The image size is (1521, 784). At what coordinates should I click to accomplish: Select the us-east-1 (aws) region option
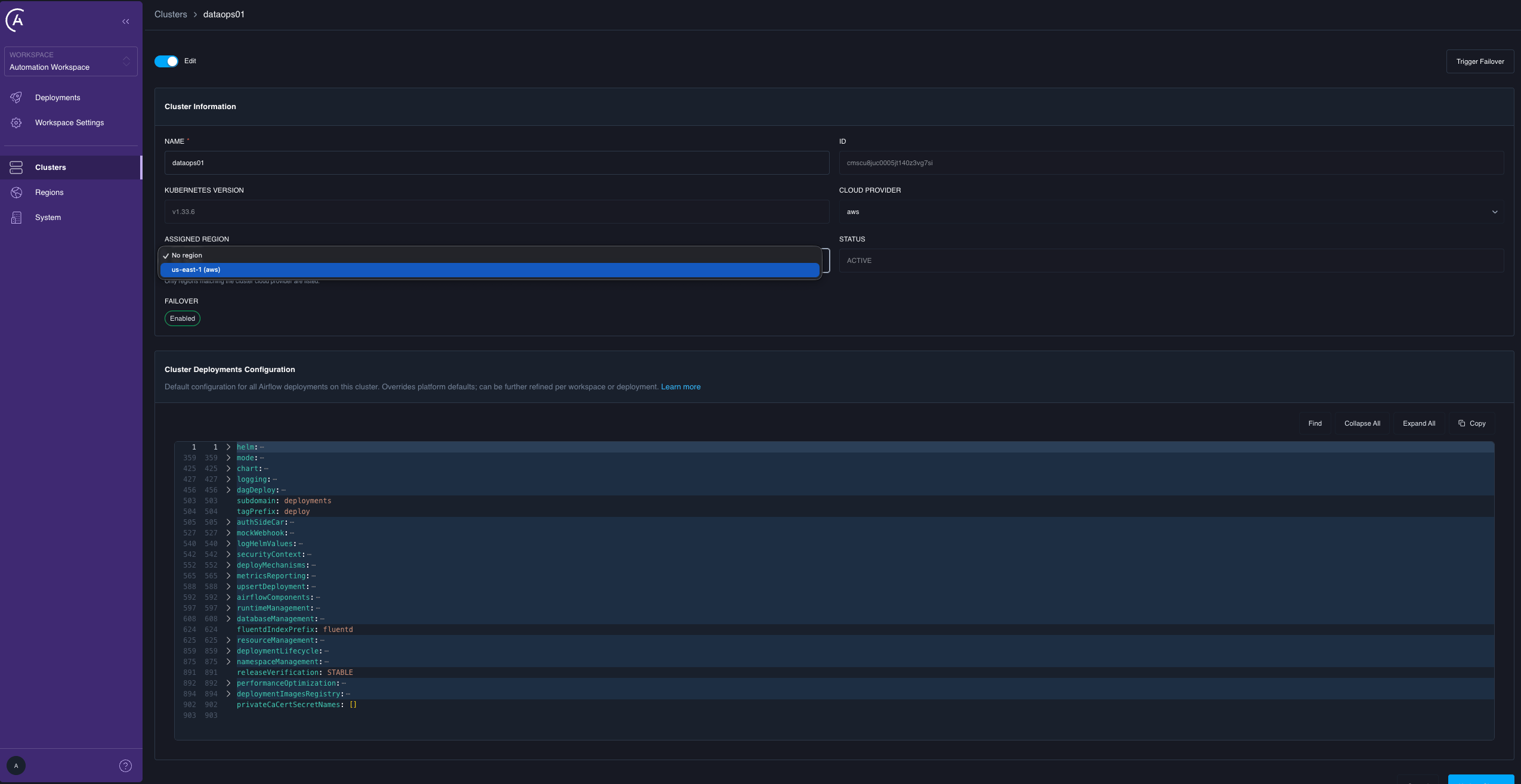coord(490,269)
